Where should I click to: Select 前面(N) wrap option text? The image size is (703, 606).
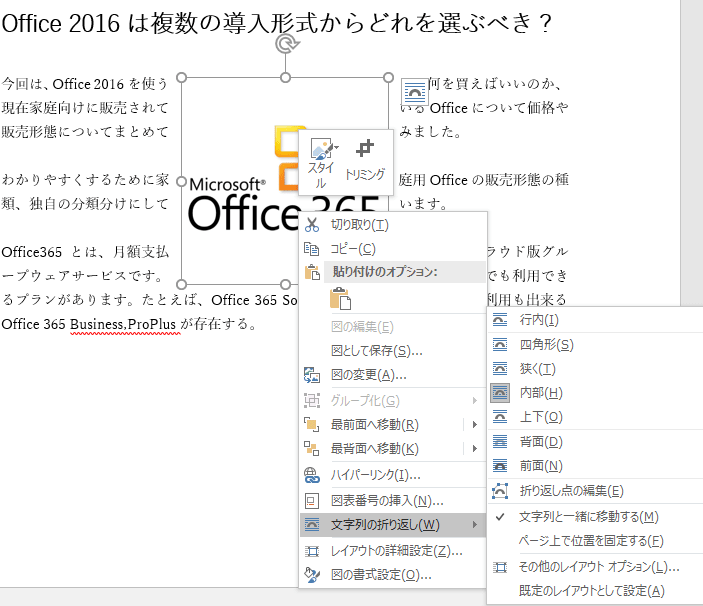pos(541,466)
